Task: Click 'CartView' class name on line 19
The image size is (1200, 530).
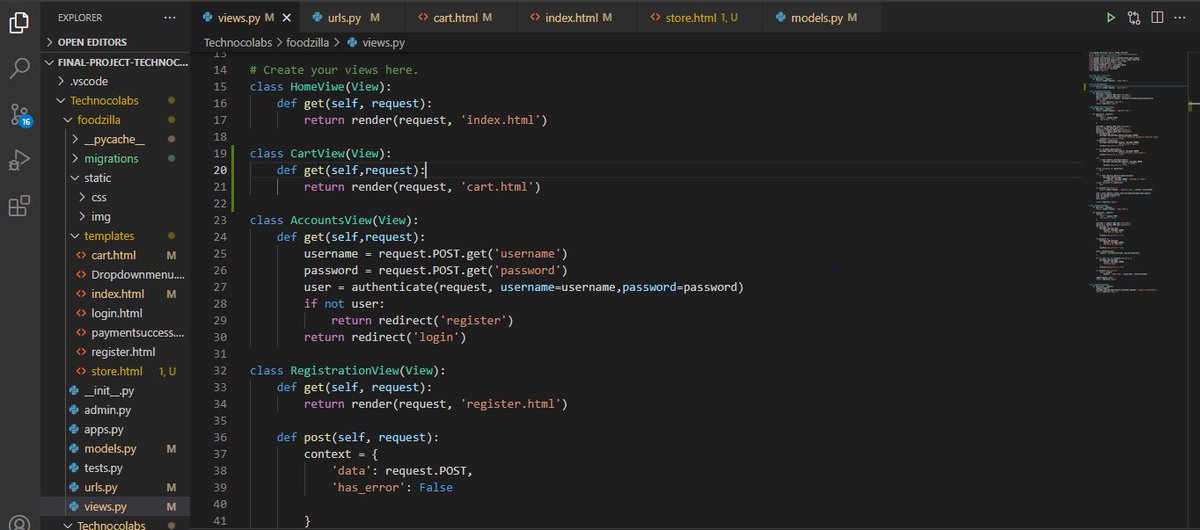Action: (317, 153)
